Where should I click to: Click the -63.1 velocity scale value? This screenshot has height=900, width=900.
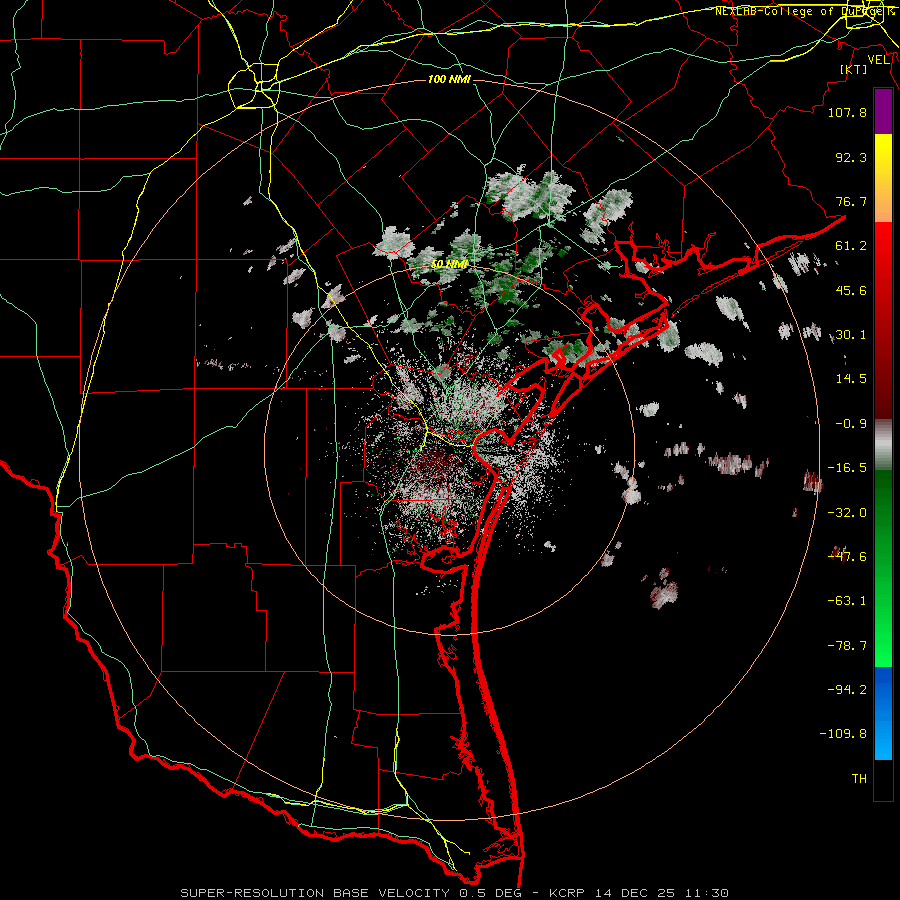(x=847, y=601)
